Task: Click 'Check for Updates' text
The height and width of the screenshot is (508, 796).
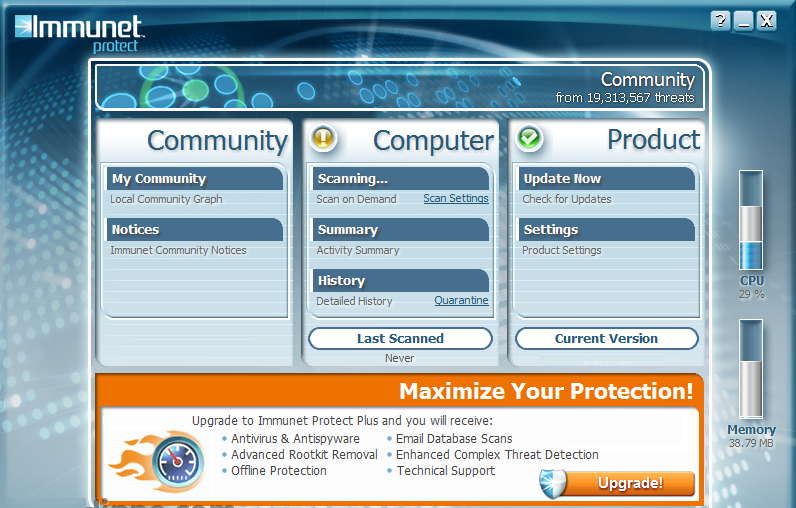Action: [x=567, y=199]
